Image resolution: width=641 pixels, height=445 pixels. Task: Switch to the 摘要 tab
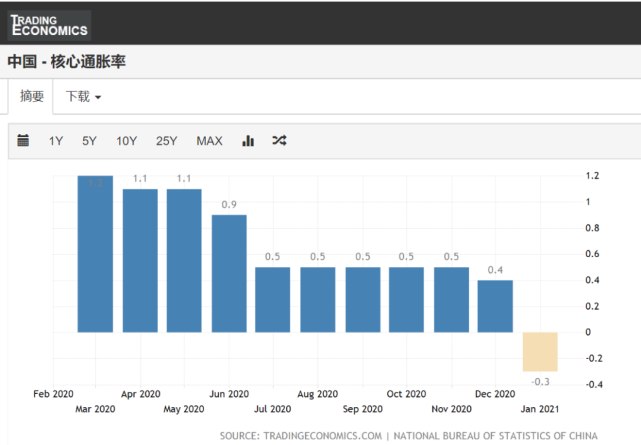point(32,96)
